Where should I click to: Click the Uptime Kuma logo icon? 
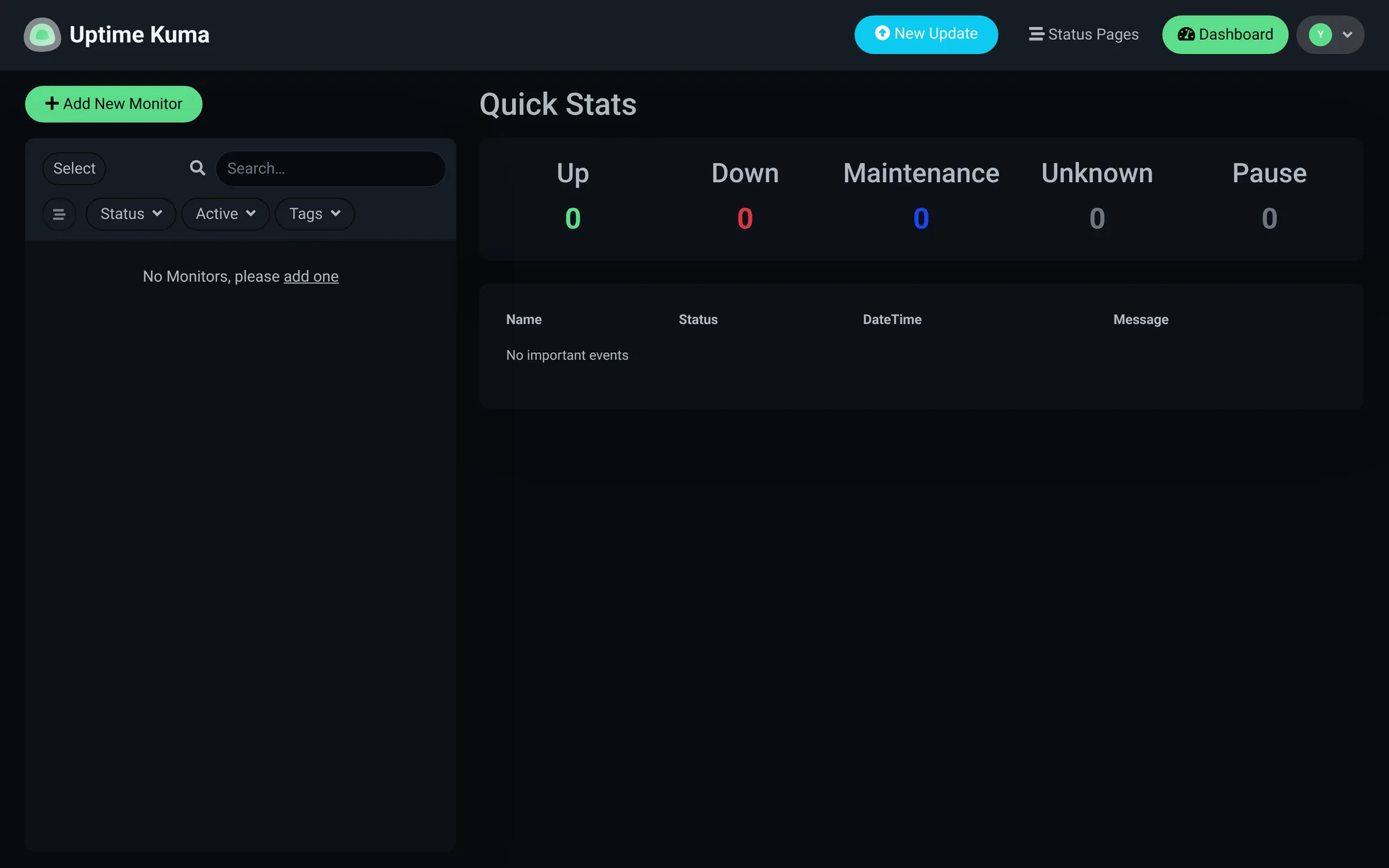42,35
